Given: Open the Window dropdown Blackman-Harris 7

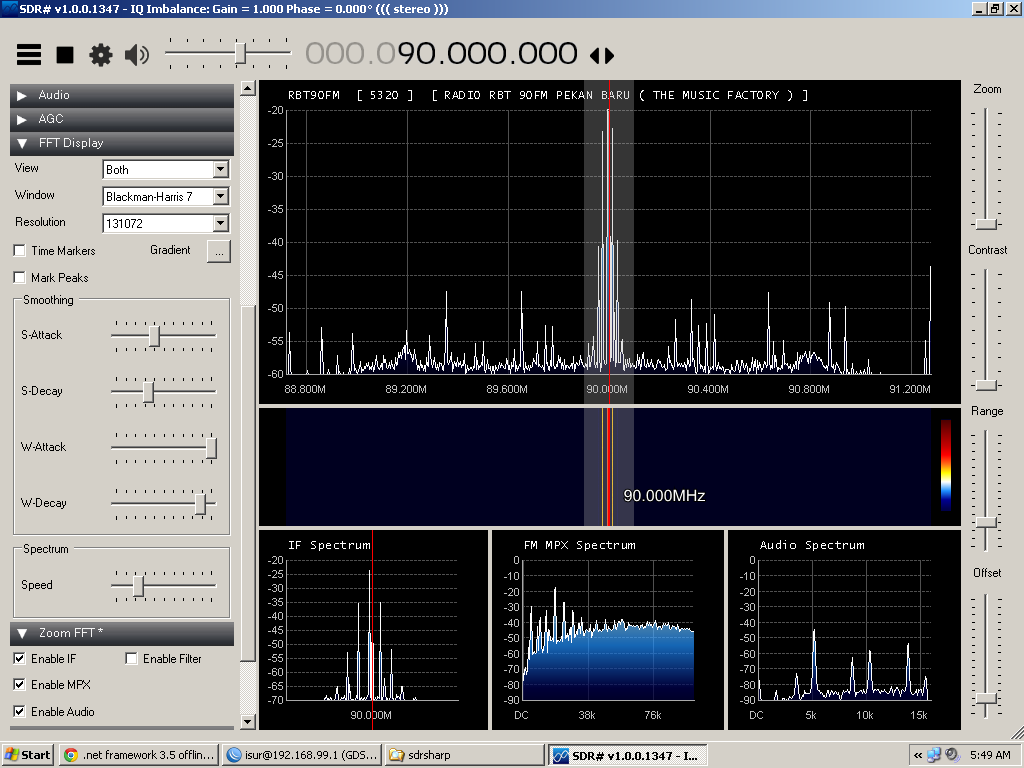Looking at the screenshot, I should [165, 196].
